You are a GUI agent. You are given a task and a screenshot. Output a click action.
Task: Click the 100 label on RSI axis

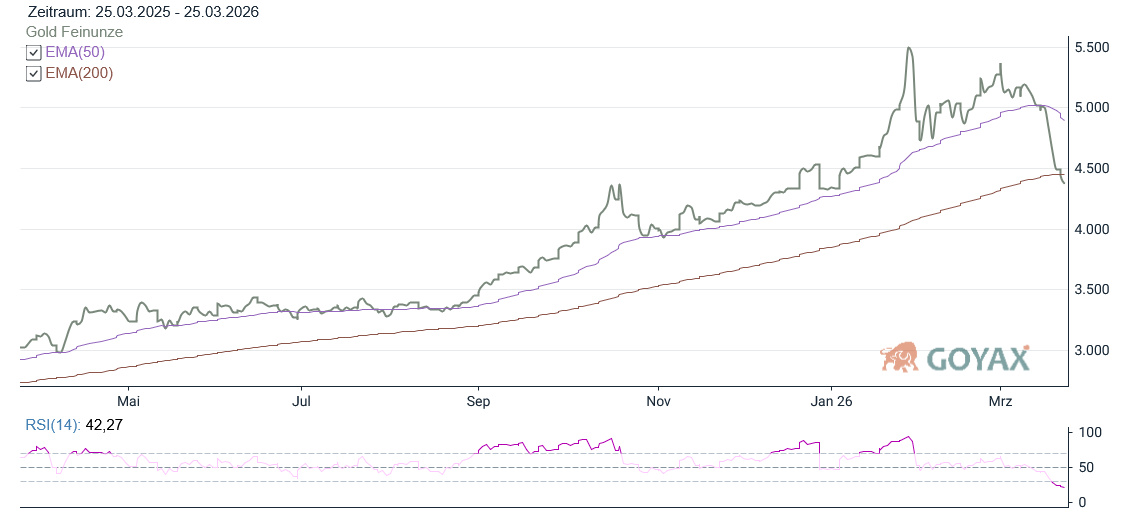tap(1090, 433)
